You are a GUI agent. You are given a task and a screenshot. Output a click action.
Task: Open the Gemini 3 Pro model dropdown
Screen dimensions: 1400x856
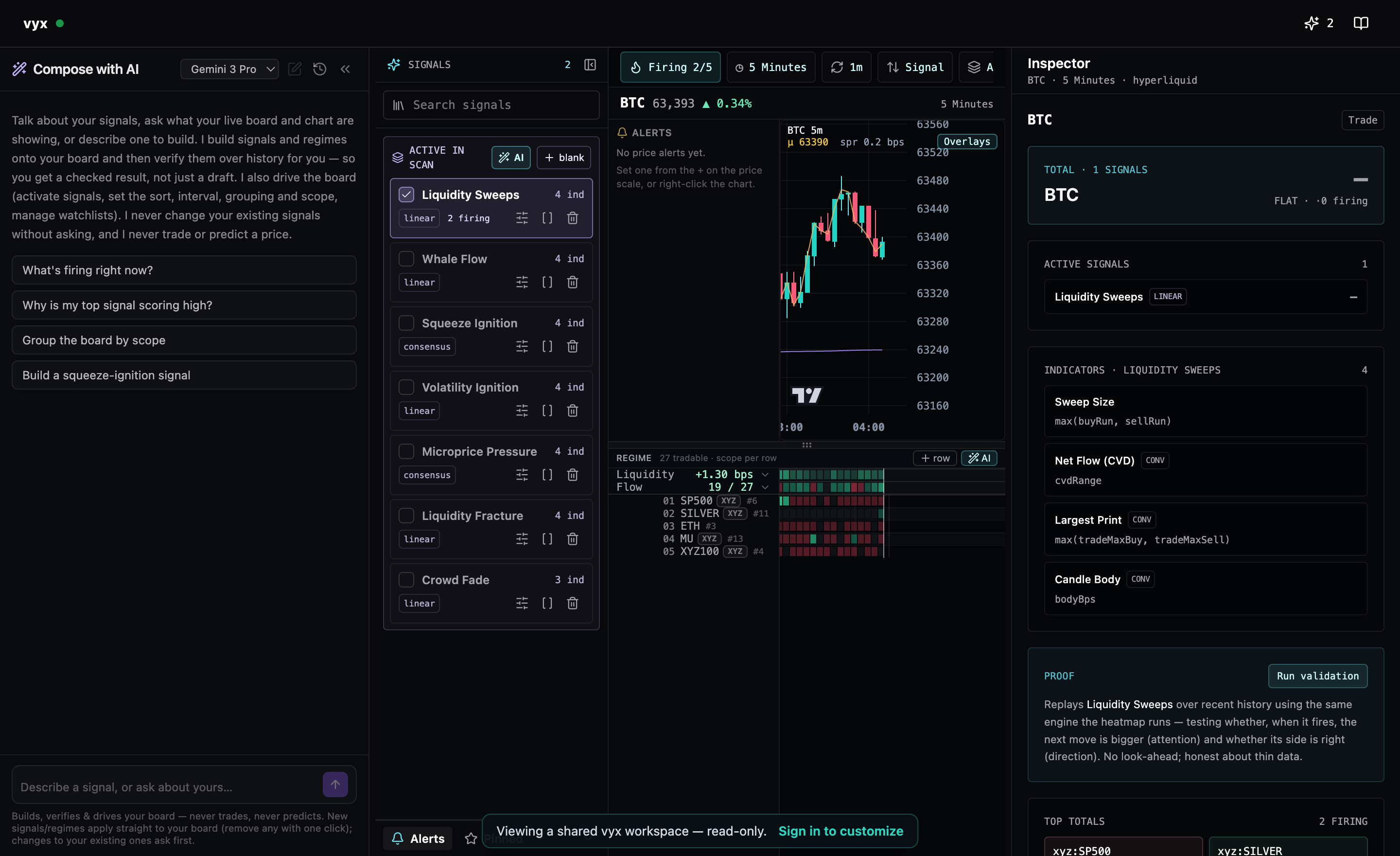[229, 69]
